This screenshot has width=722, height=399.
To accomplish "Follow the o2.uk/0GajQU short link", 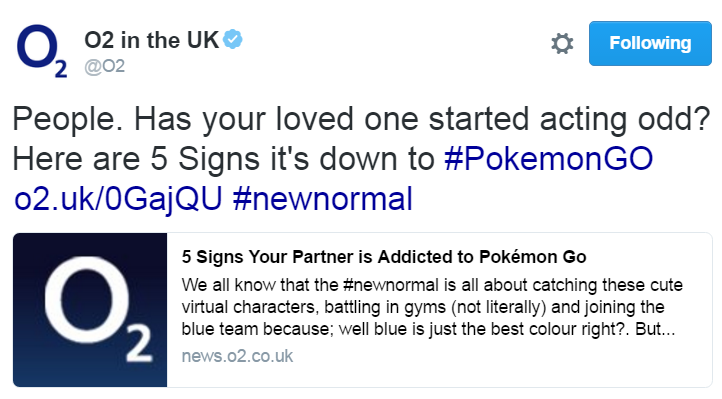I will coord(118,199).
